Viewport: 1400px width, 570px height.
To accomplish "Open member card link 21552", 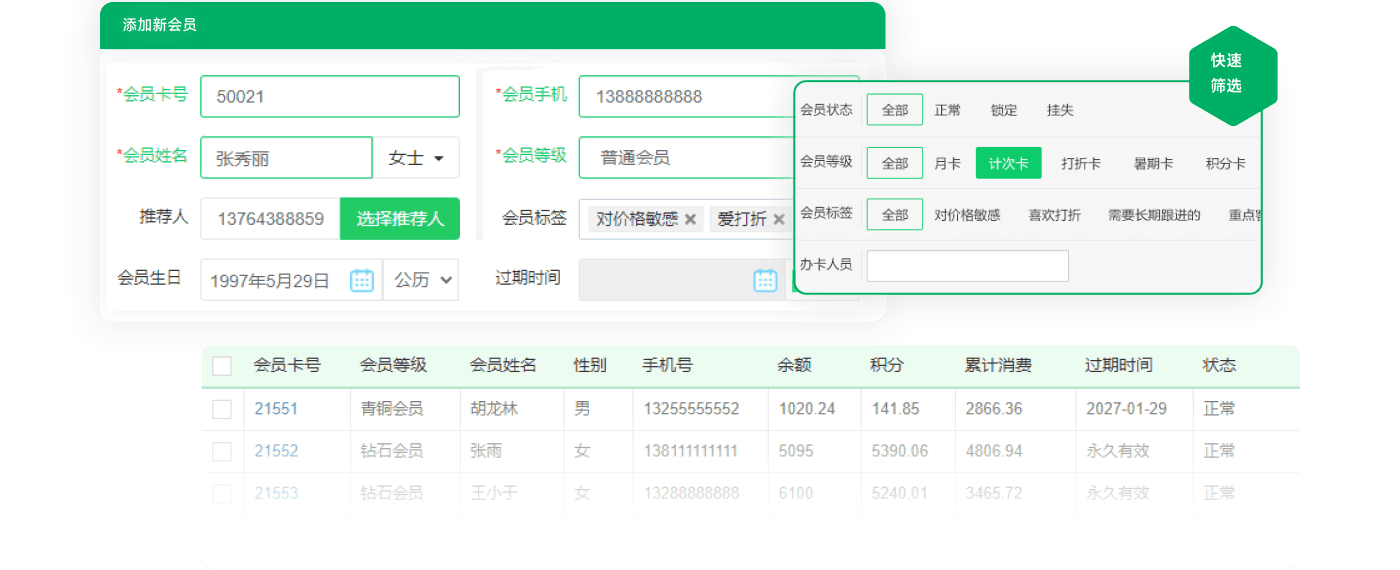I will 276,451.
